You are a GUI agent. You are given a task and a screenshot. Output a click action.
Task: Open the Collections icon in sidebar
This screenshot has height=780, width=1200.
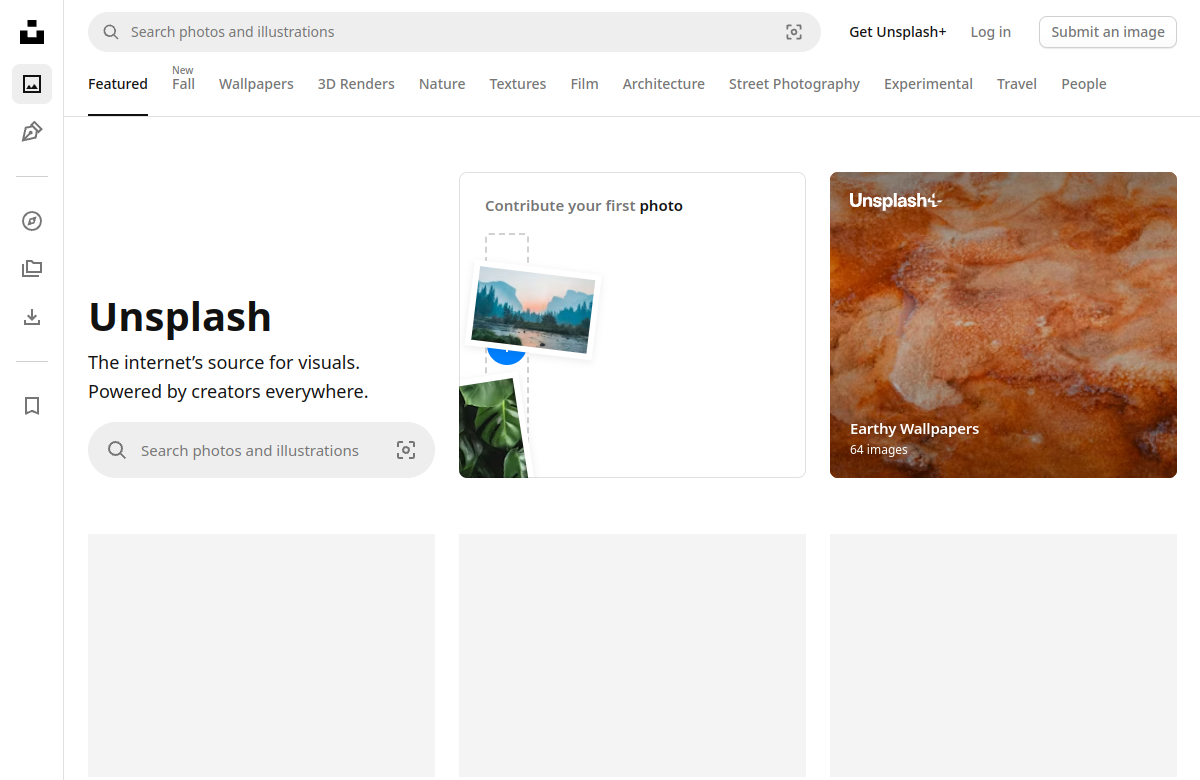point(32,269)
